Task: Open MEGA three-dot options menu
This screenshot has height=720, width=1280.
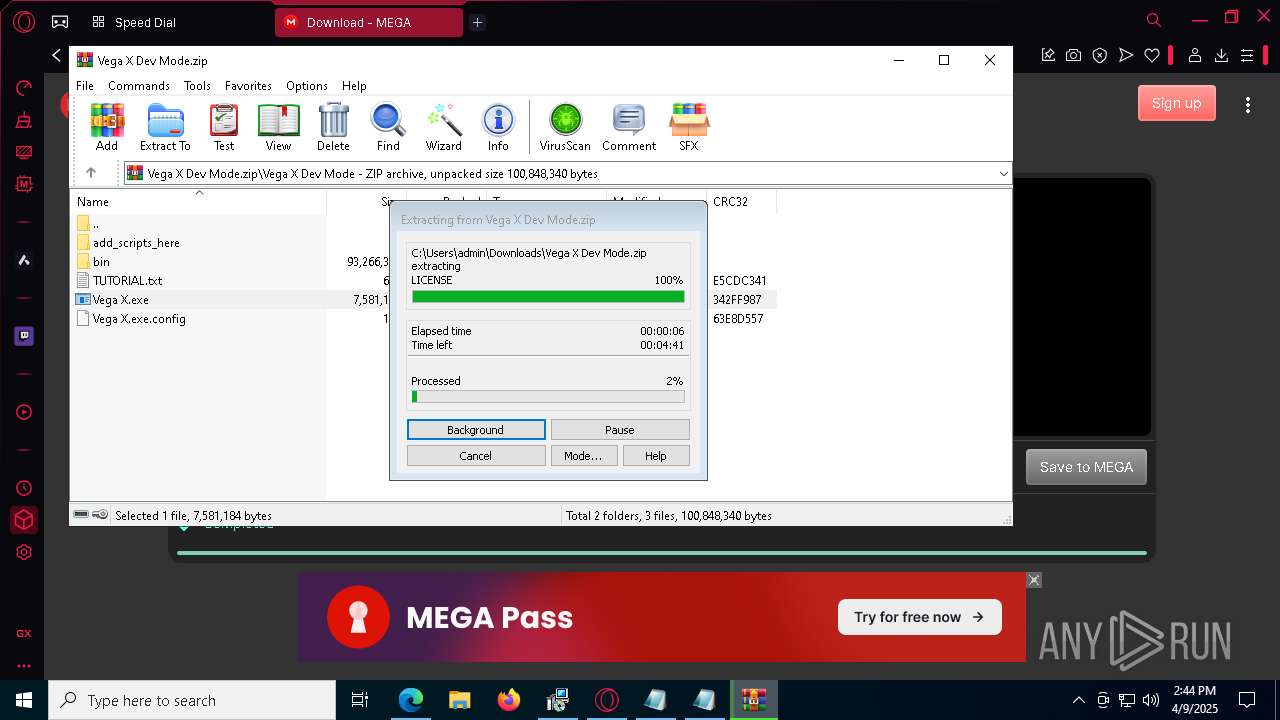Action: point(1248,104)
